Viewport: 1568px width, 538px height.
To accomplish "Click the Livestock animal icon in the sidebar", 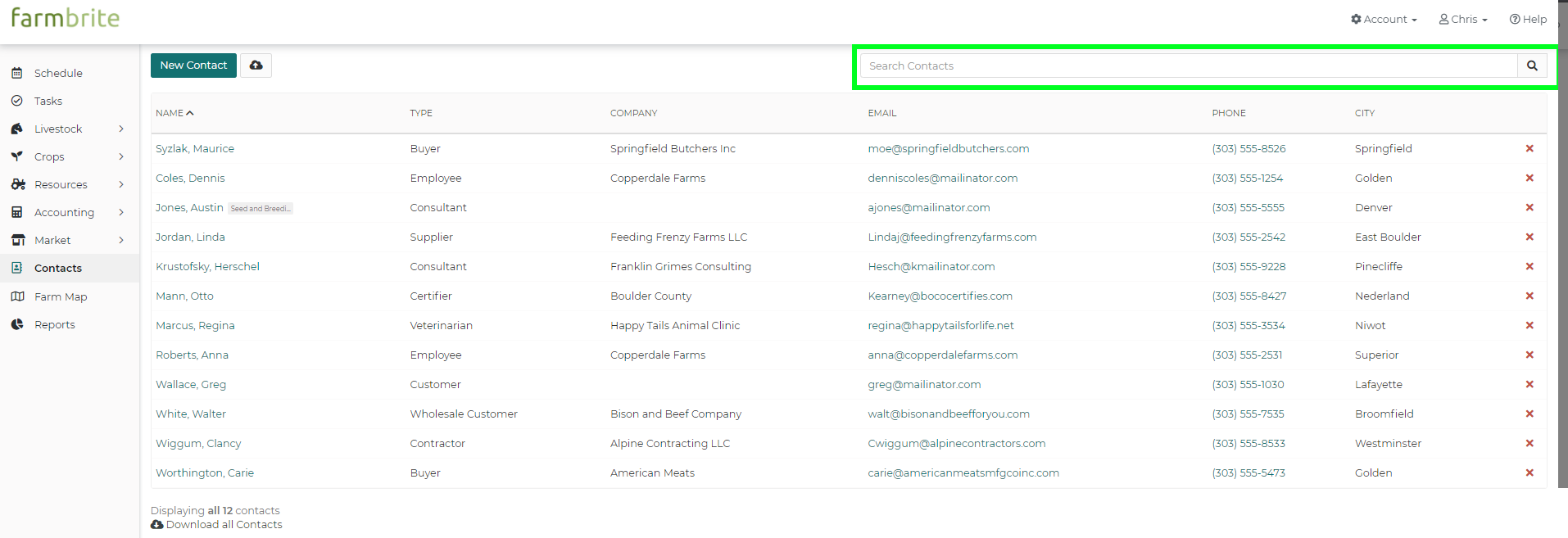I will [x=17, y=129].
